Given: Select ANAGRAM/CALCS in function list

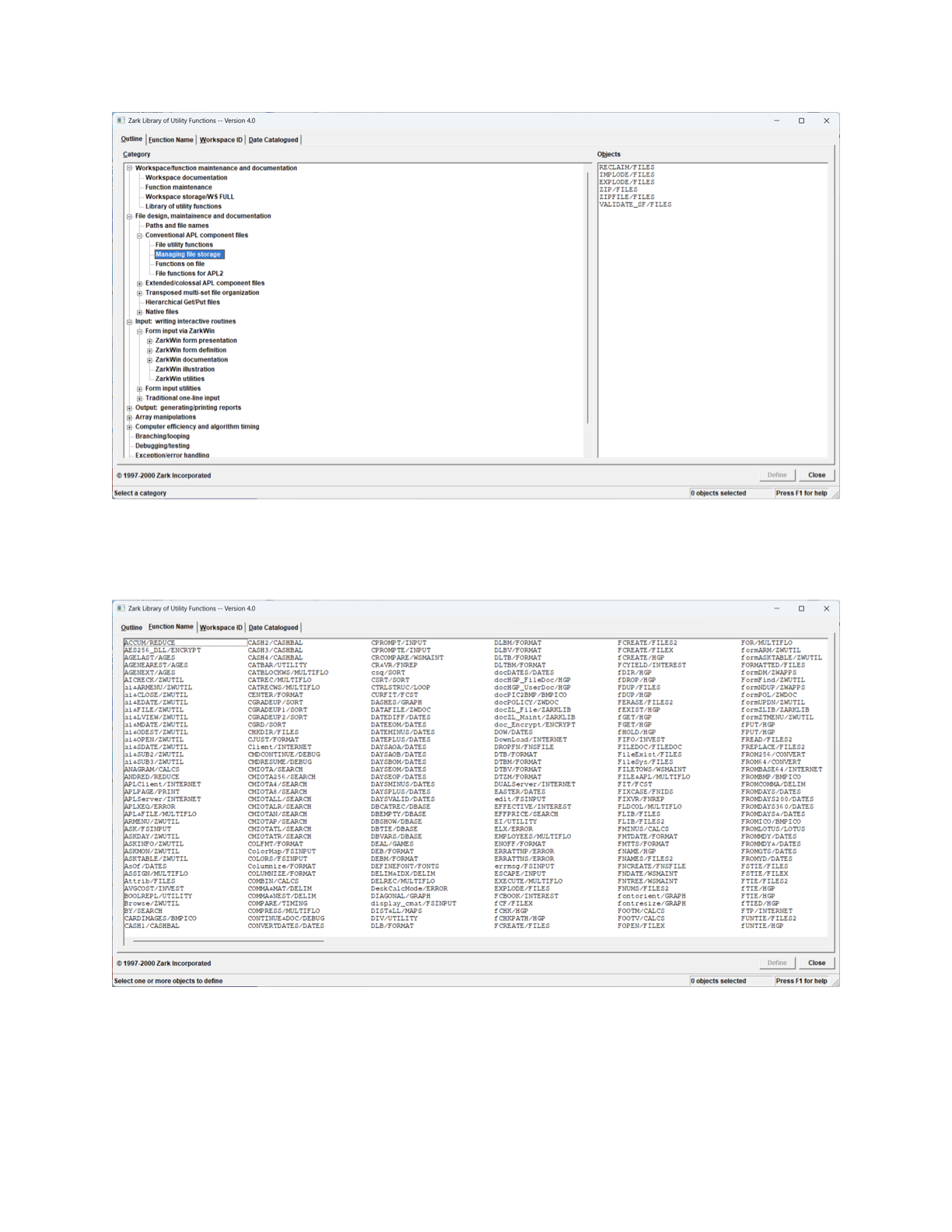Looking at the screenshot, I should coord(152,769).
